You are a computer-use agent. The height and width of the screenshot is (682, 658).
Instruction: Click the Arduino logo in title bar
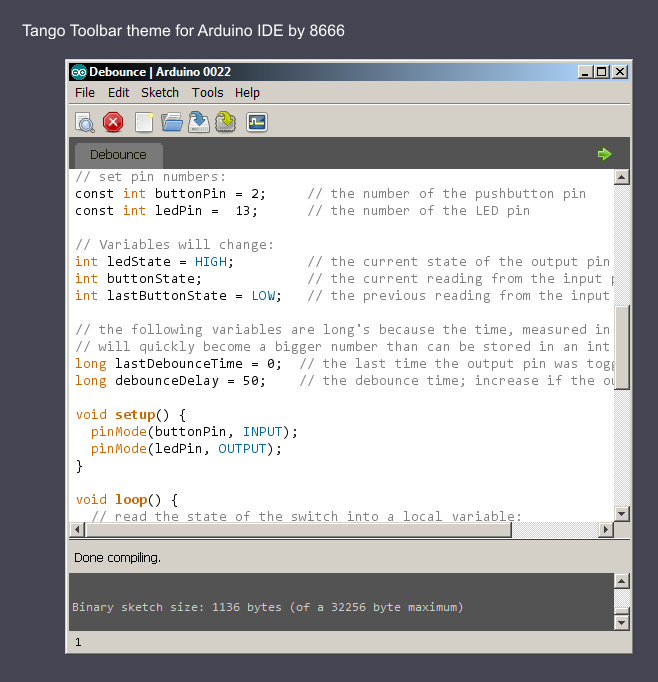(x=79, y=72)
